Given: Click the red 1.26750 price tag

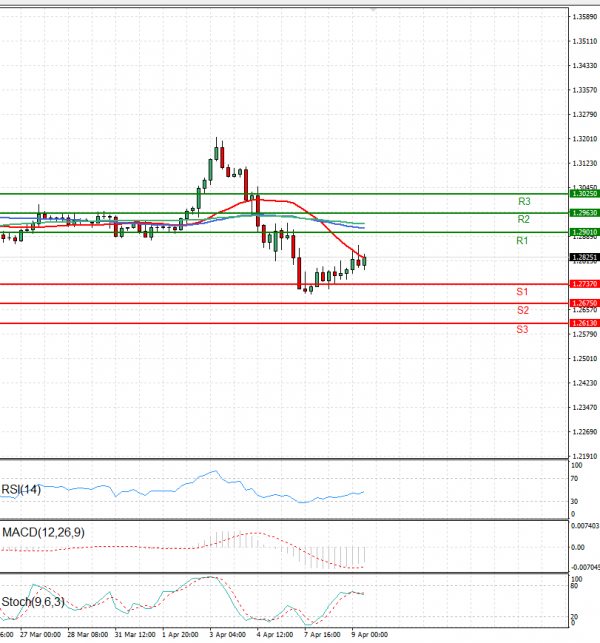Looking at the screenshot, I should (584, 303).
